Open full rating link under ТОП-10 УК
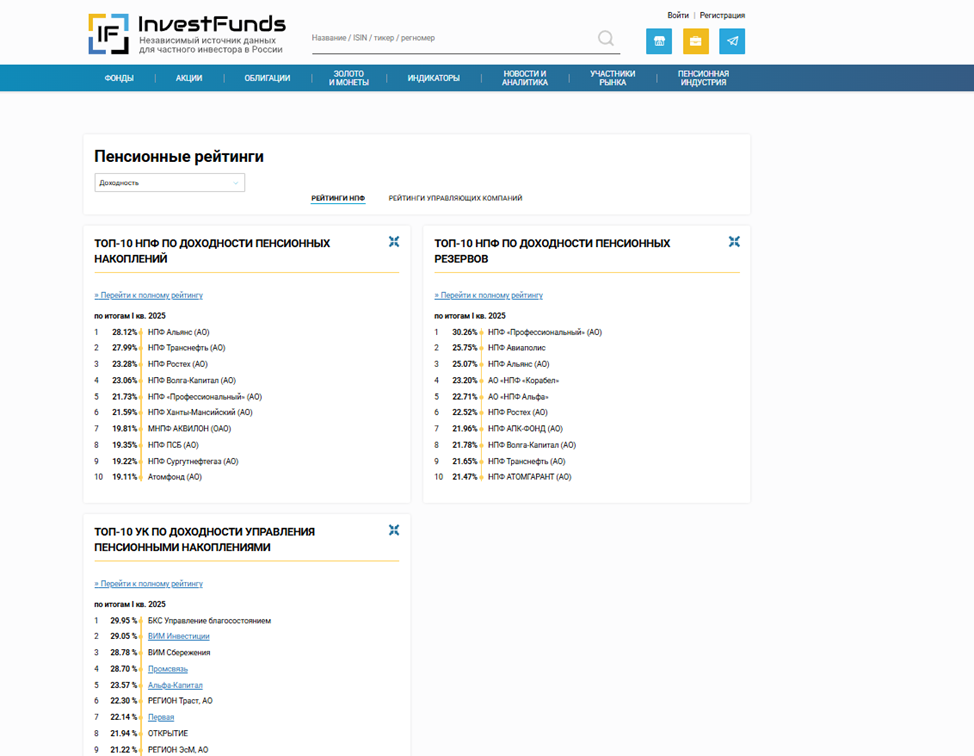The height and width of the screenshot is (756, 974). tap(148, 583)
